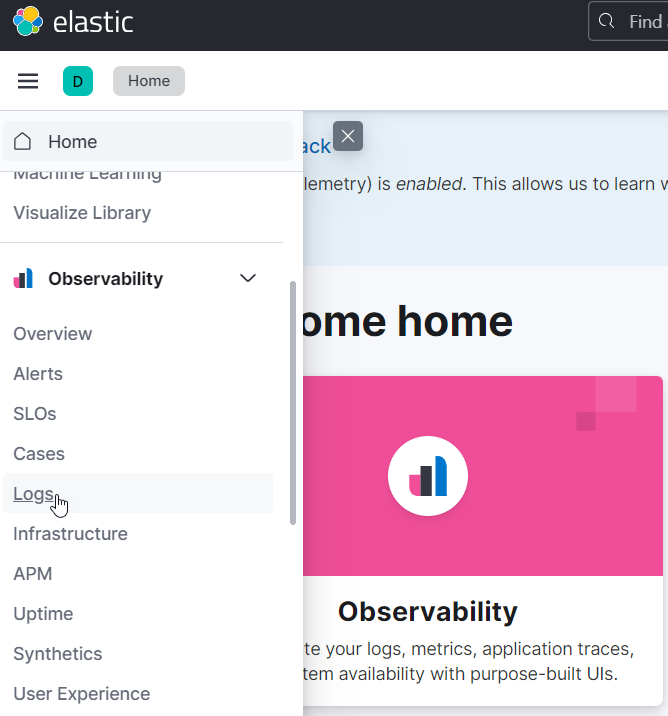
Task: Navigate to SLOs
Action: 35,414
